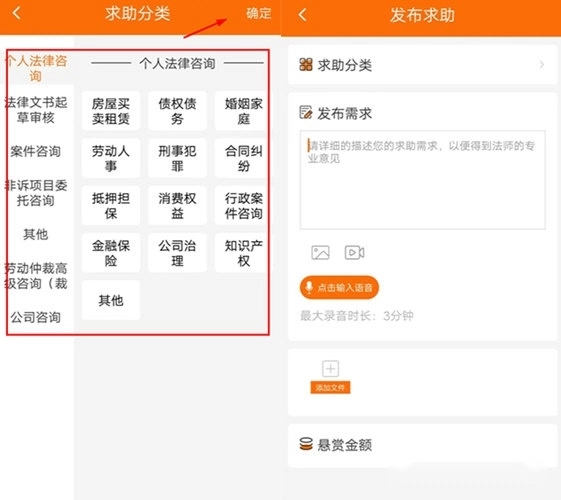Choose 刑事犯罪 subcategory tile

[x=177, y=158]
